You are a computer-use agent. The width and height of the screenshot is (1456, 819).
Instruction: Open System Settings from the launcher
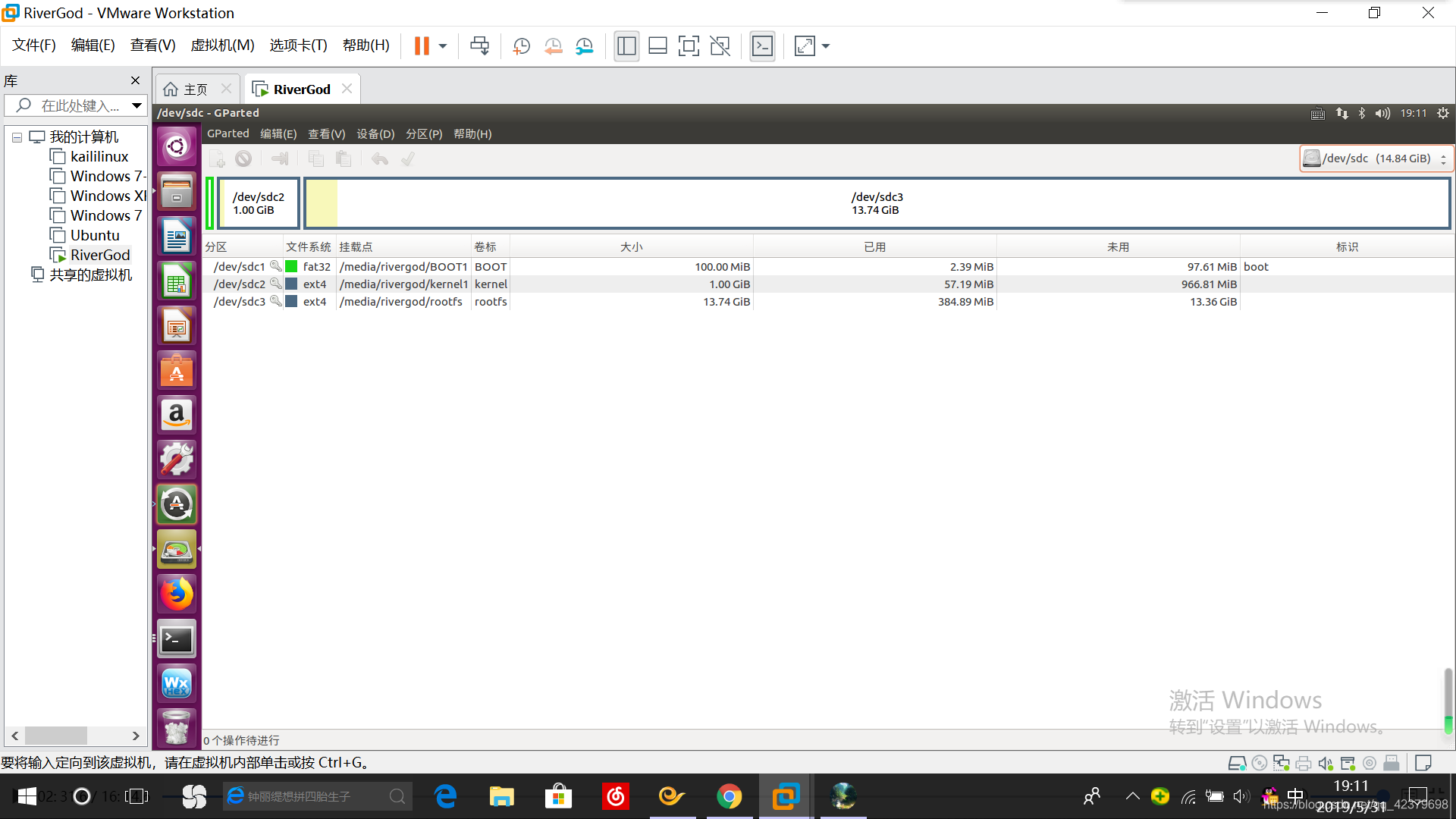click(x=177, y=460)
